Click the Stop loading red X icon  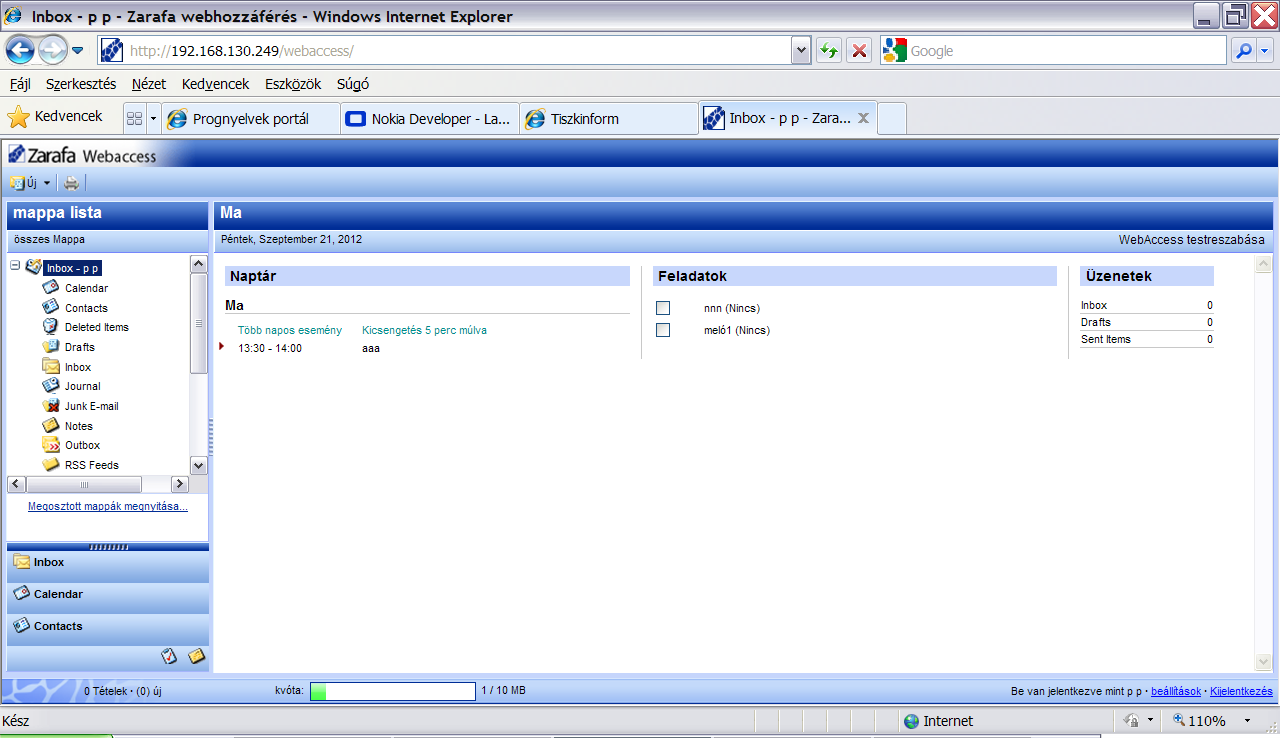[x=858, y=51]
